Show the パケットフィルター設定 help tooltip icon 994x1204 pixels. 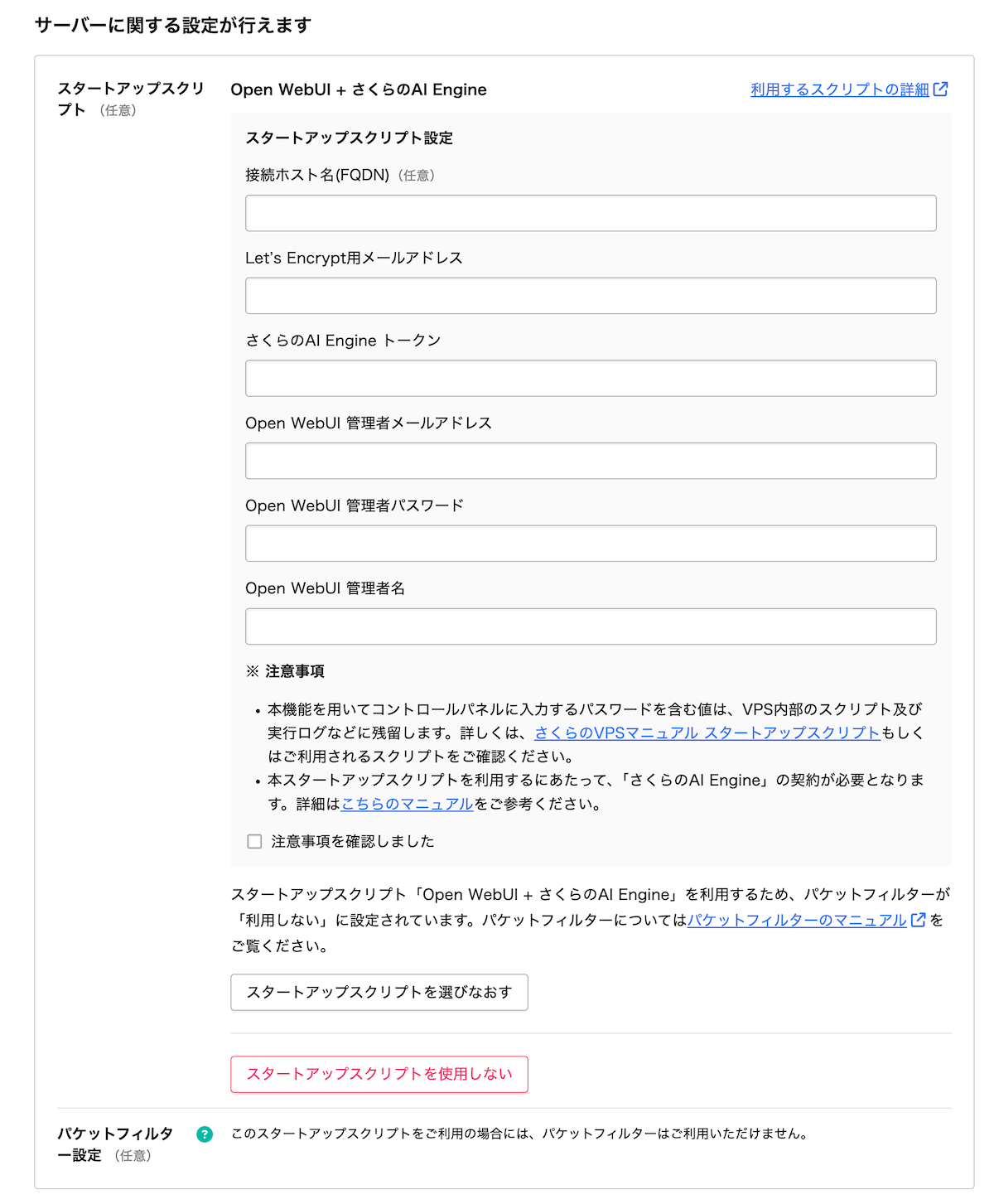[203, 1133]
